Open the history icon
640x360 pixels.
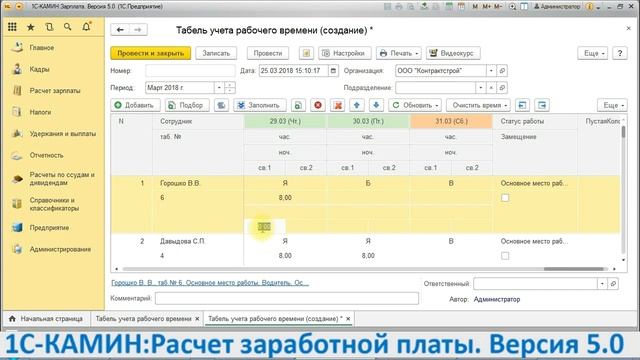coord(49,27)
